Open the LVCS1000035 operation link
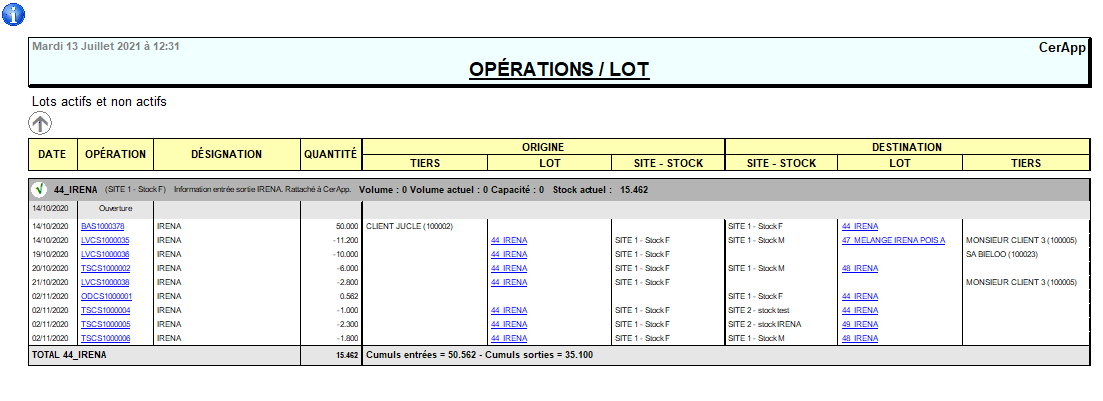 (105, 240)
